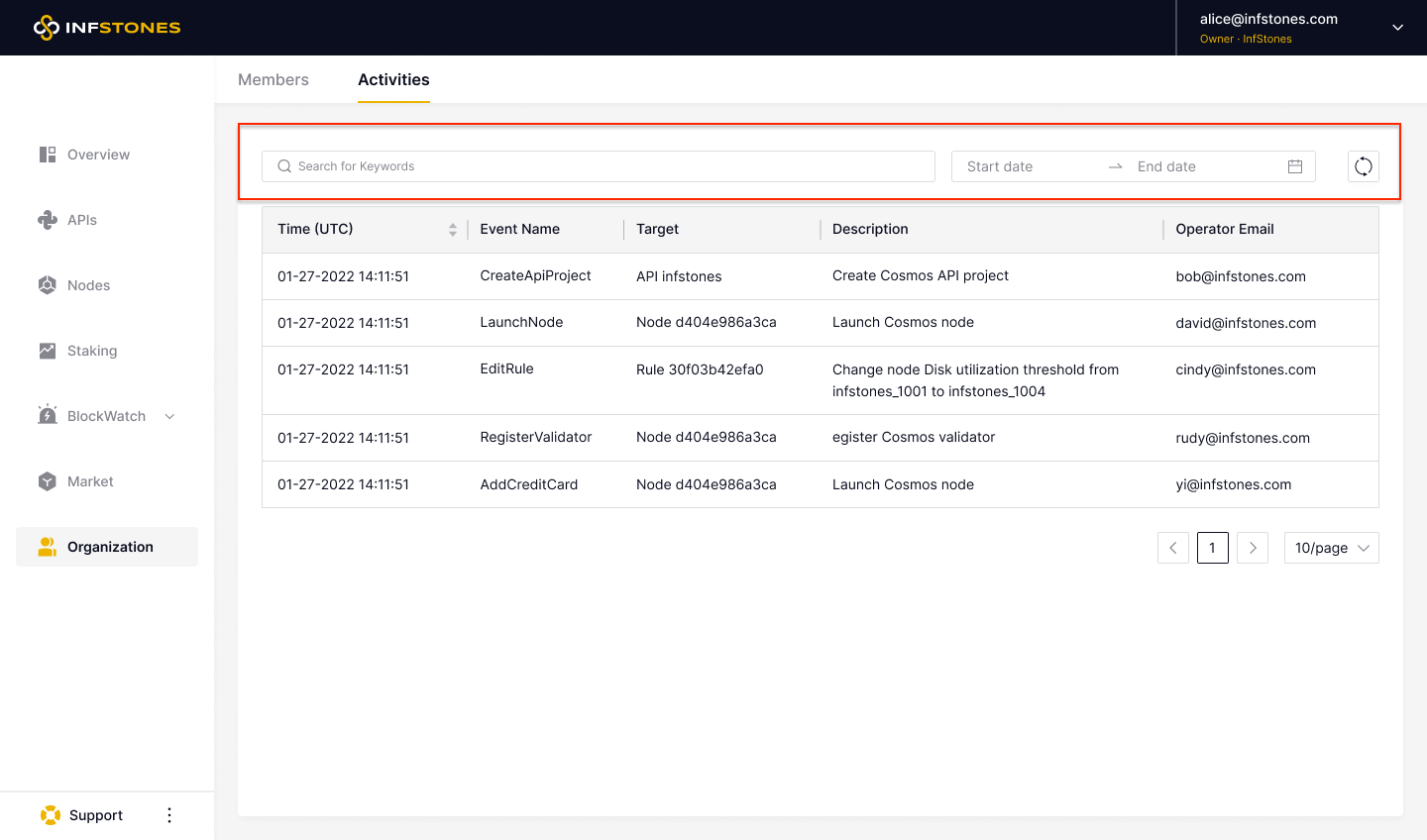Open Staking in the sidebar
The height and width of the screenshot is (840, 1427).
coord(92,351)
